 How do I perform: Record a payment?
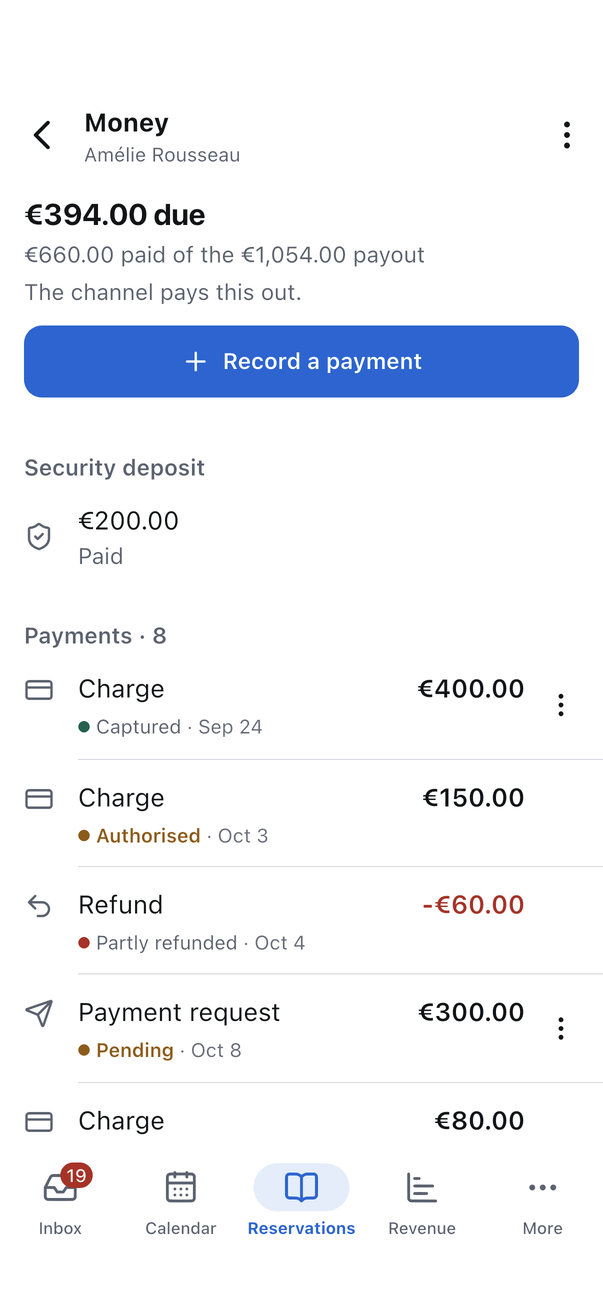[x=301, y=361]
